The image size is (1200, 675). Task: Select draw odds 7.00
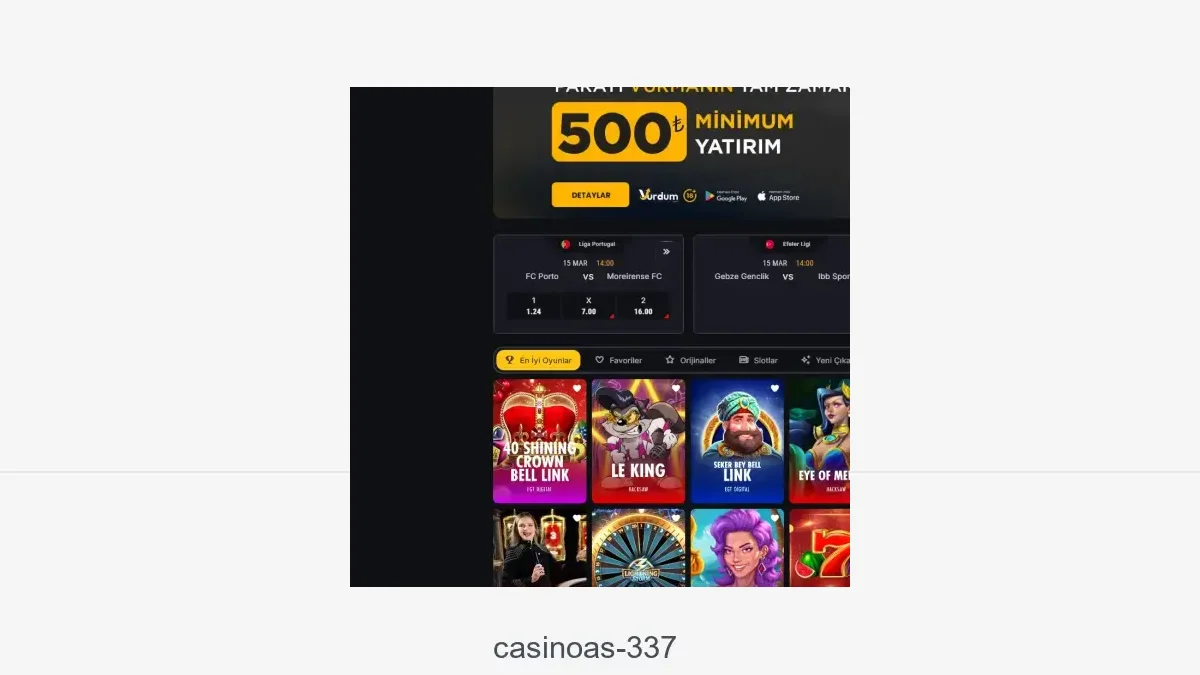click(x=588, y=306)
